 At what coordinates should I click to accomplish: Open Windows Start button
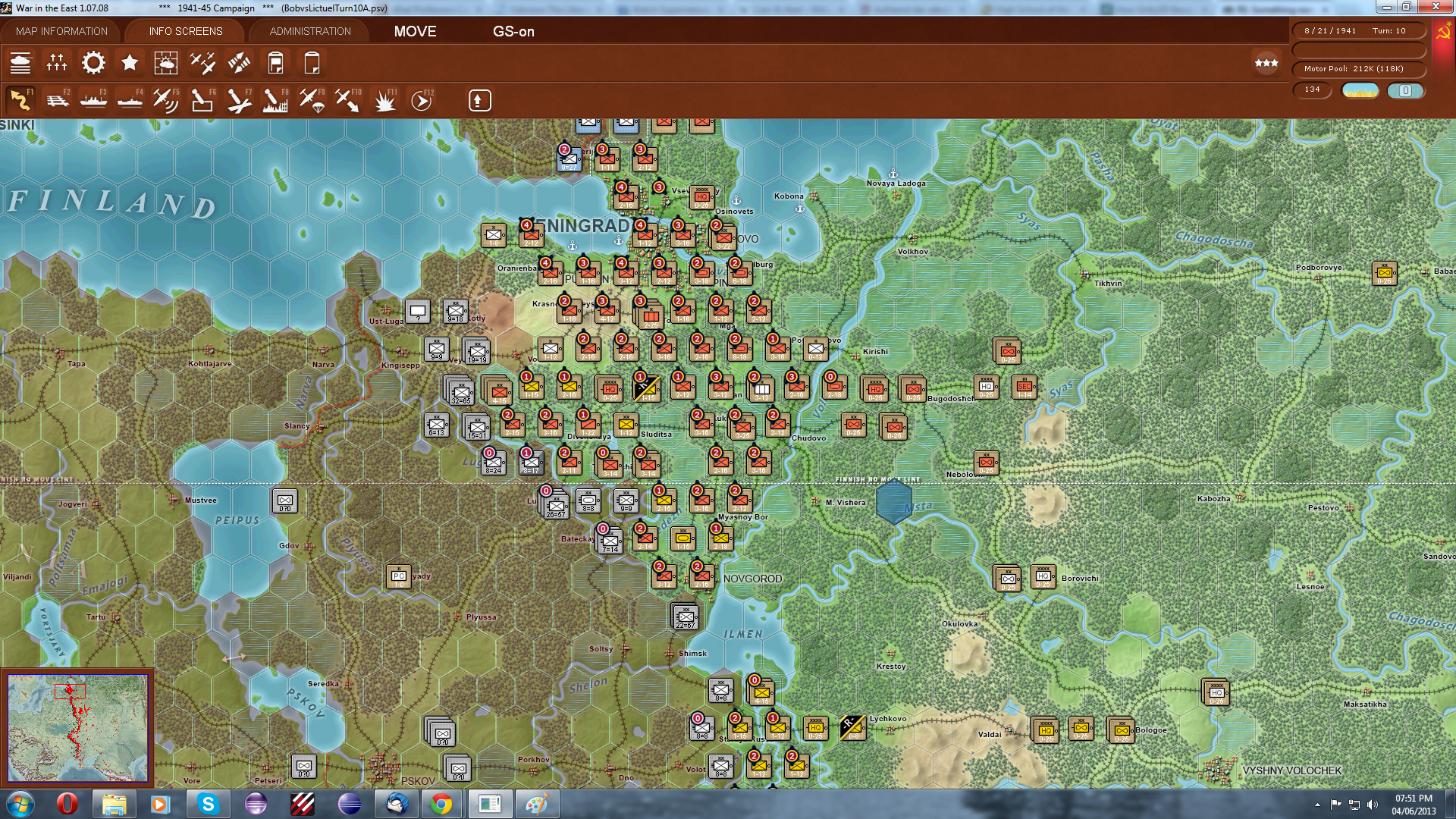point(20,804)
